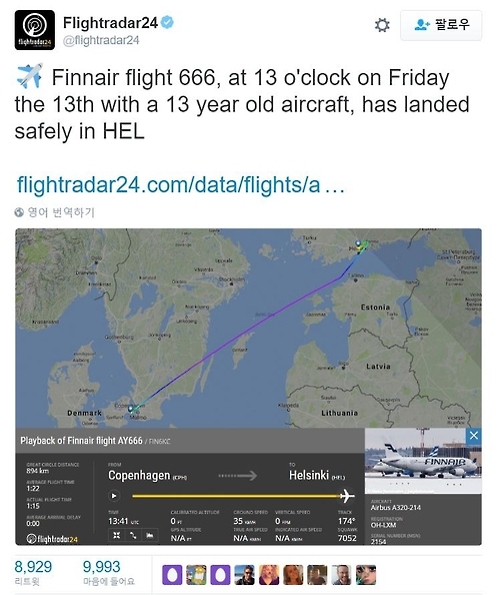Click the Copenhagen airport marker on map
This screenshot has width=499, height=595.
click(131, 408)
